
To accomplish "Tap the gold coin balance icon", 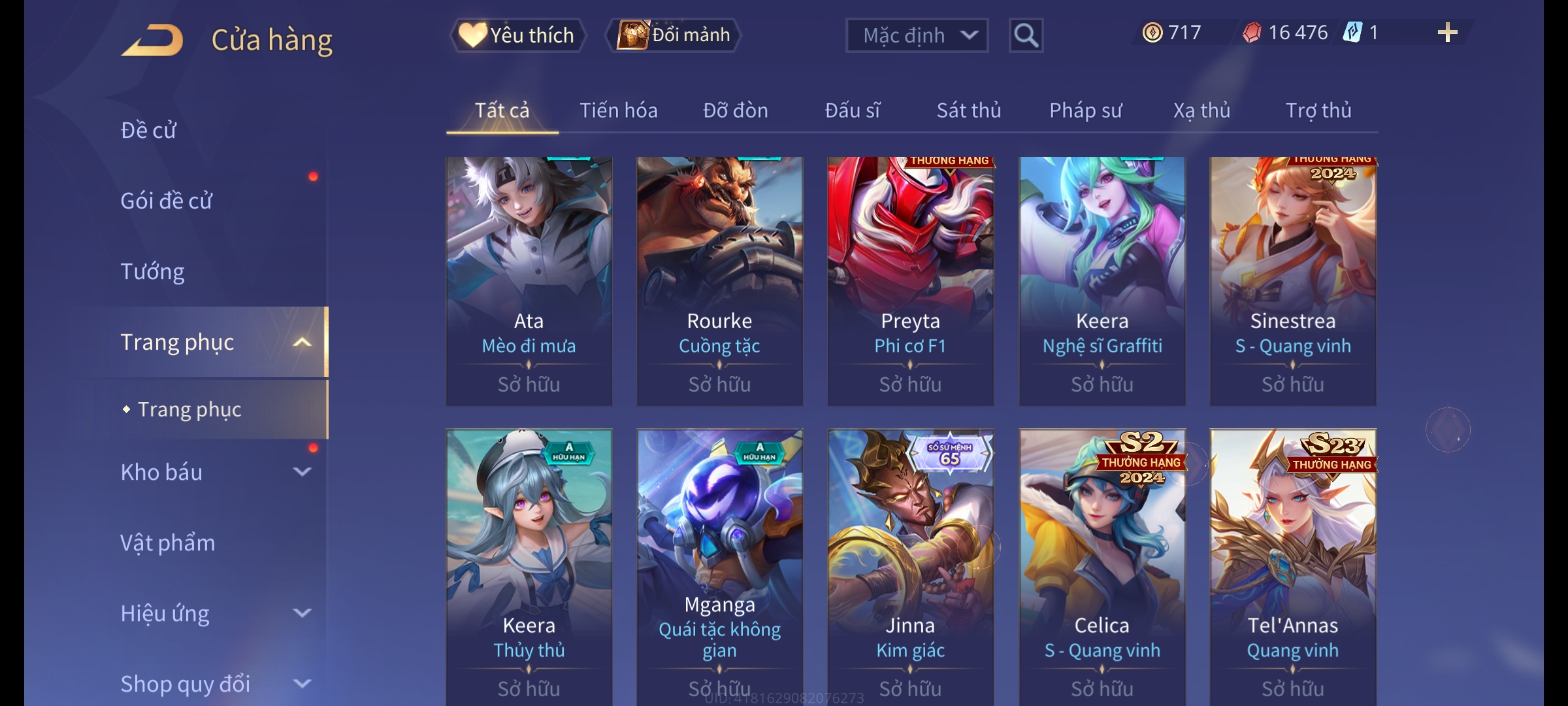I will coord(1152,32).
